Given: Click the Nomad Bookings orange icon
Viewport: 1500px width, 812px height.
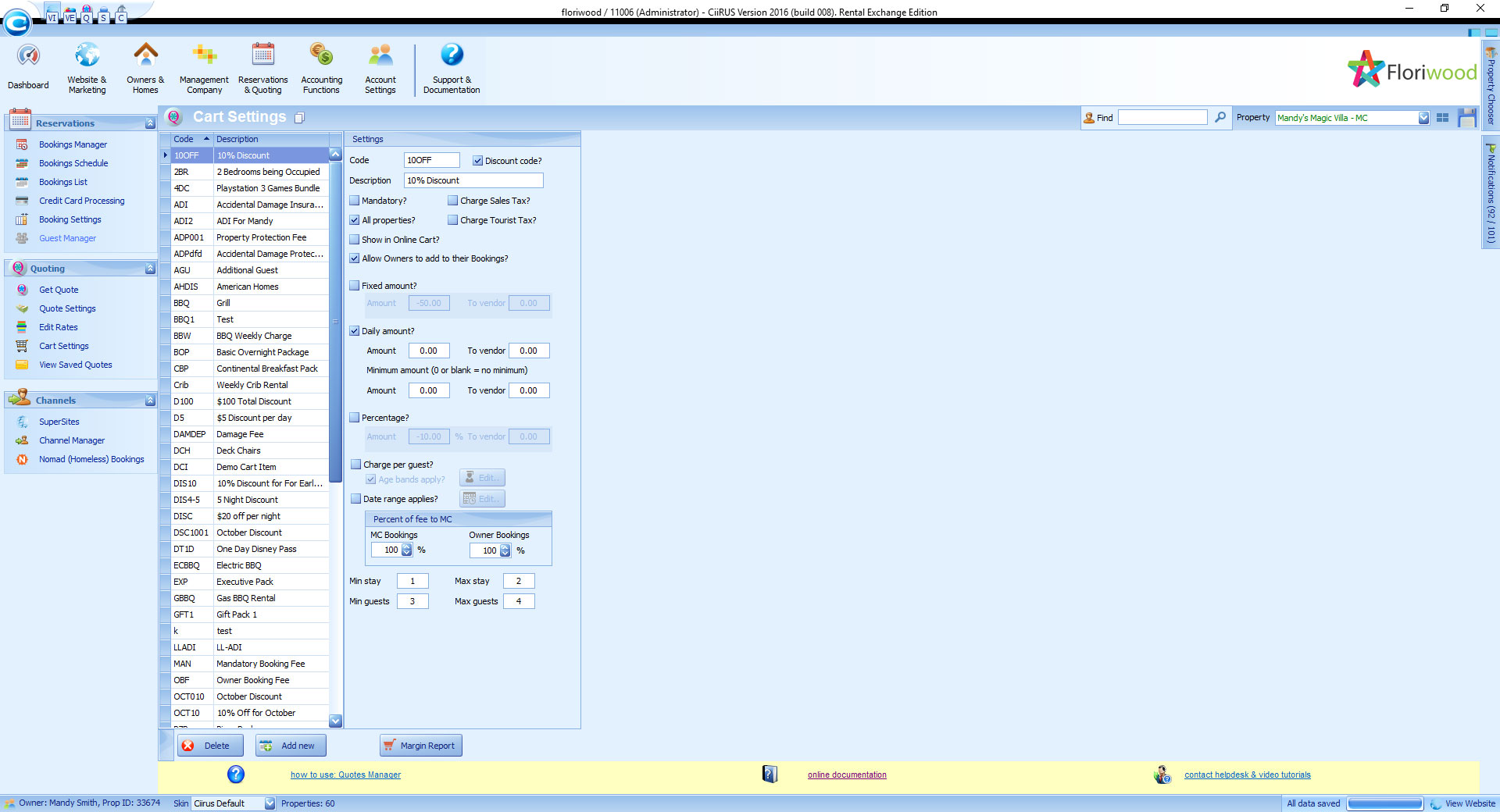Looking at the screenshot, I should coord(22,459).
